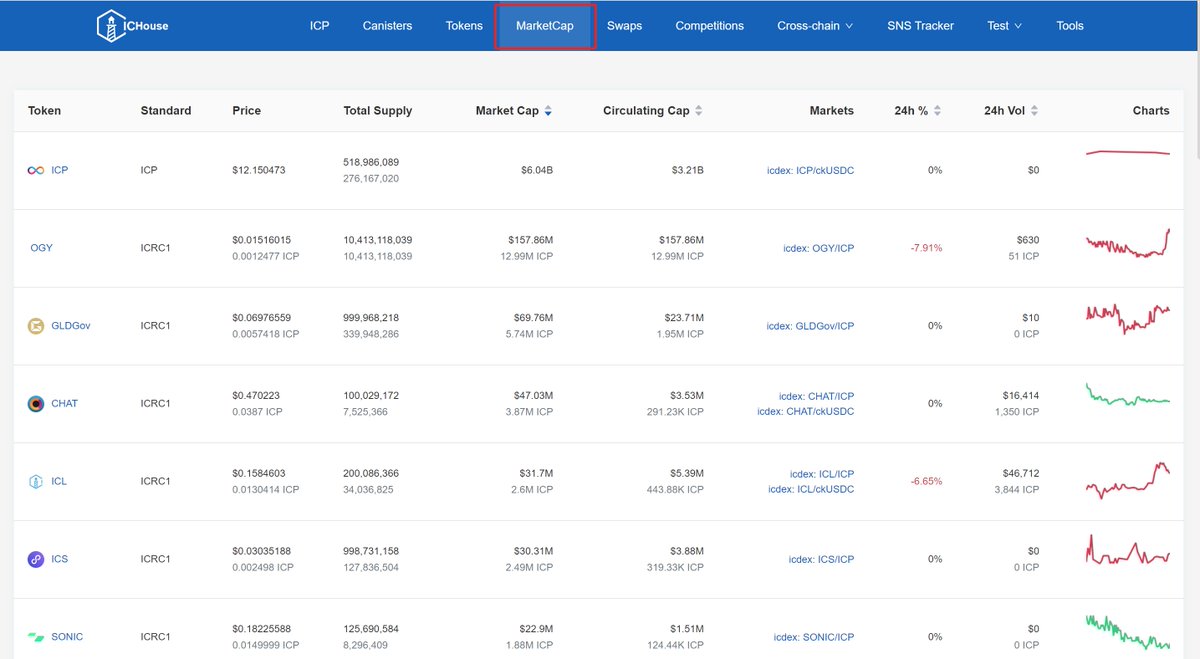Open the Swaps page
This screenshot has height=659, width=1200.
tap(625, 26)
